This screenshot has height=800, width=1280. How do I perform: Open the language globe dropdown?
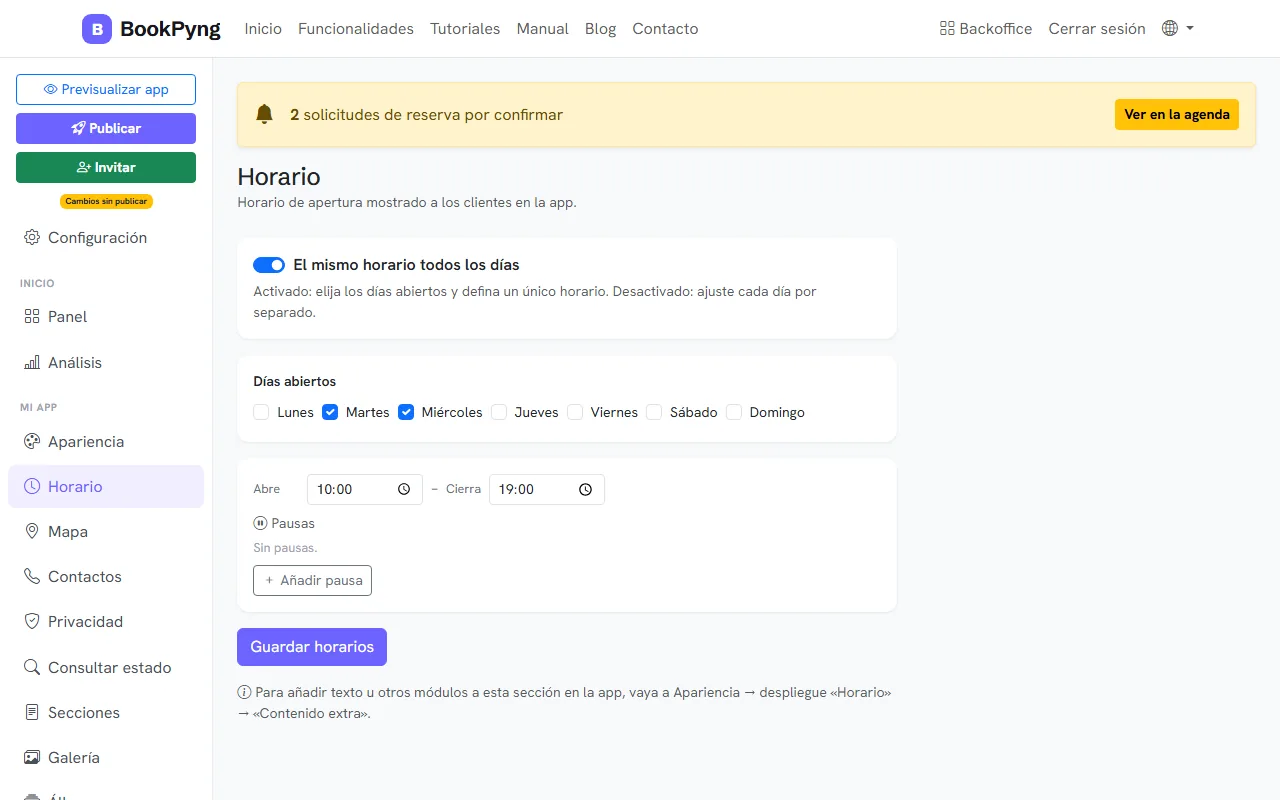1177,28
